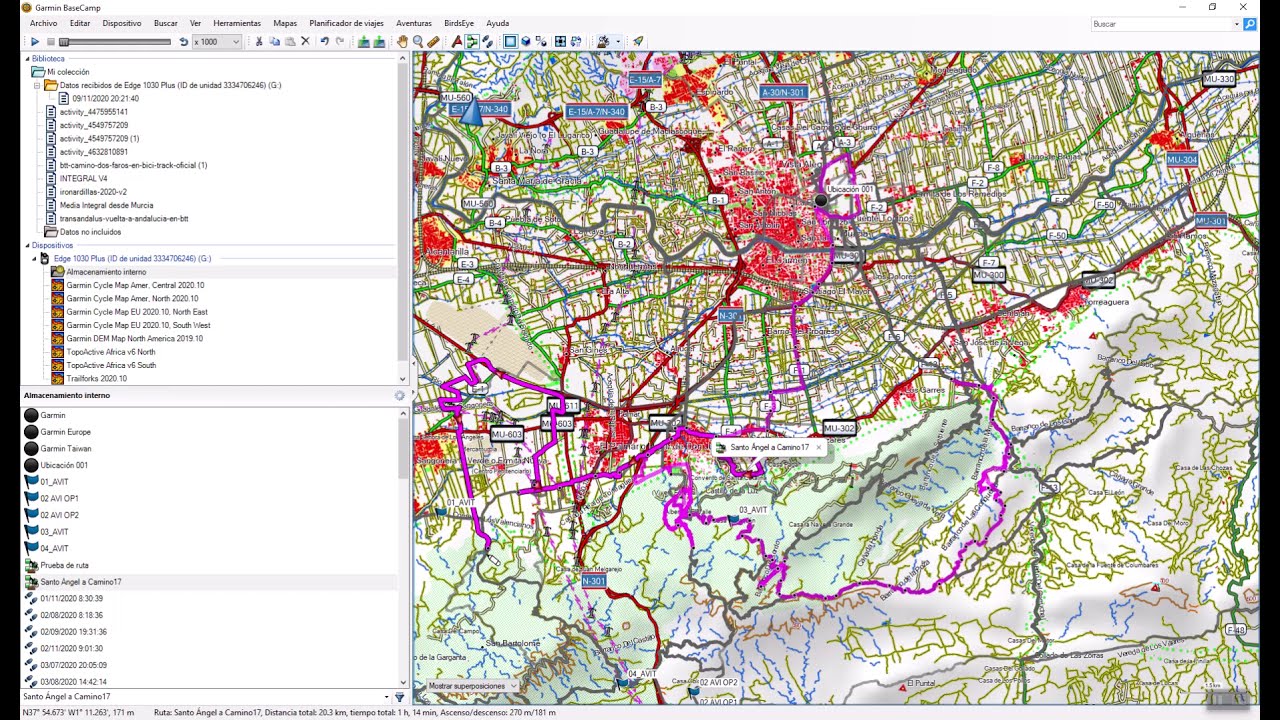This screenshot has width=1280, height=720.
Task: Select the Zoom magnifier tool
Action: point(418,42)
